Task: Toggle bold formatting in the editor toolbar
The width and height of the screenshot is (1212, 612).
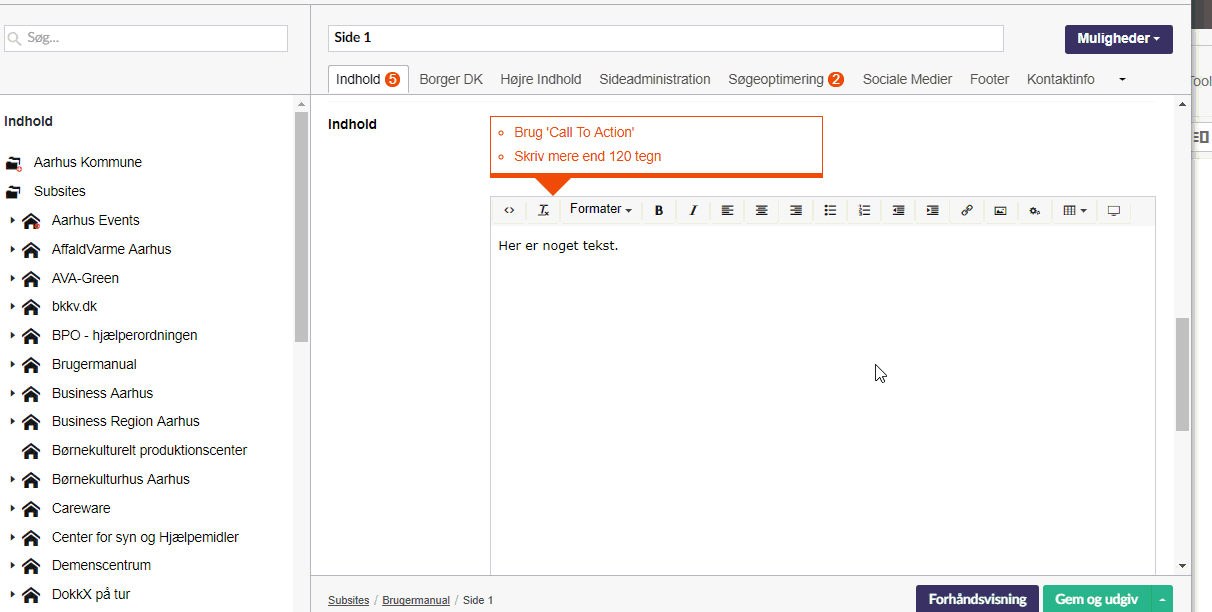Action: click(x=659, y=210)
